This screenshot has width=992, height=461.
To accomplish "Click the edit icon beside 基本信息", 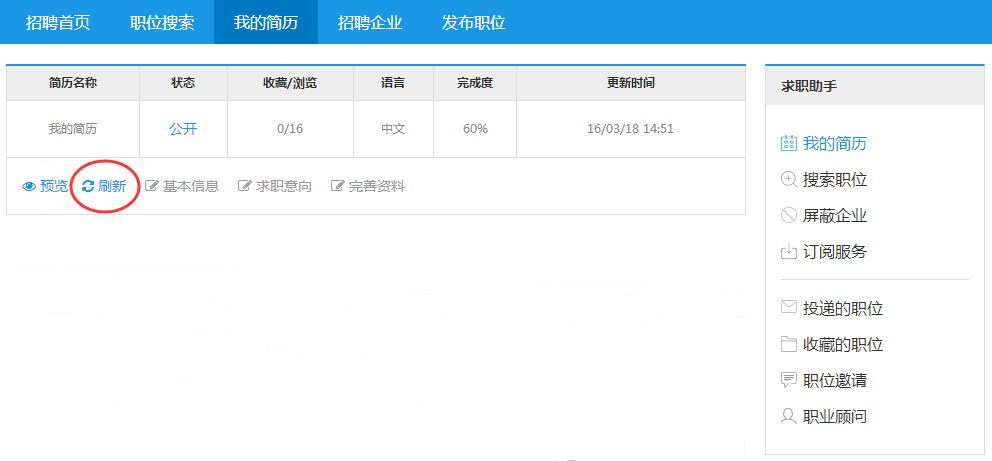I will coord(152,186).
